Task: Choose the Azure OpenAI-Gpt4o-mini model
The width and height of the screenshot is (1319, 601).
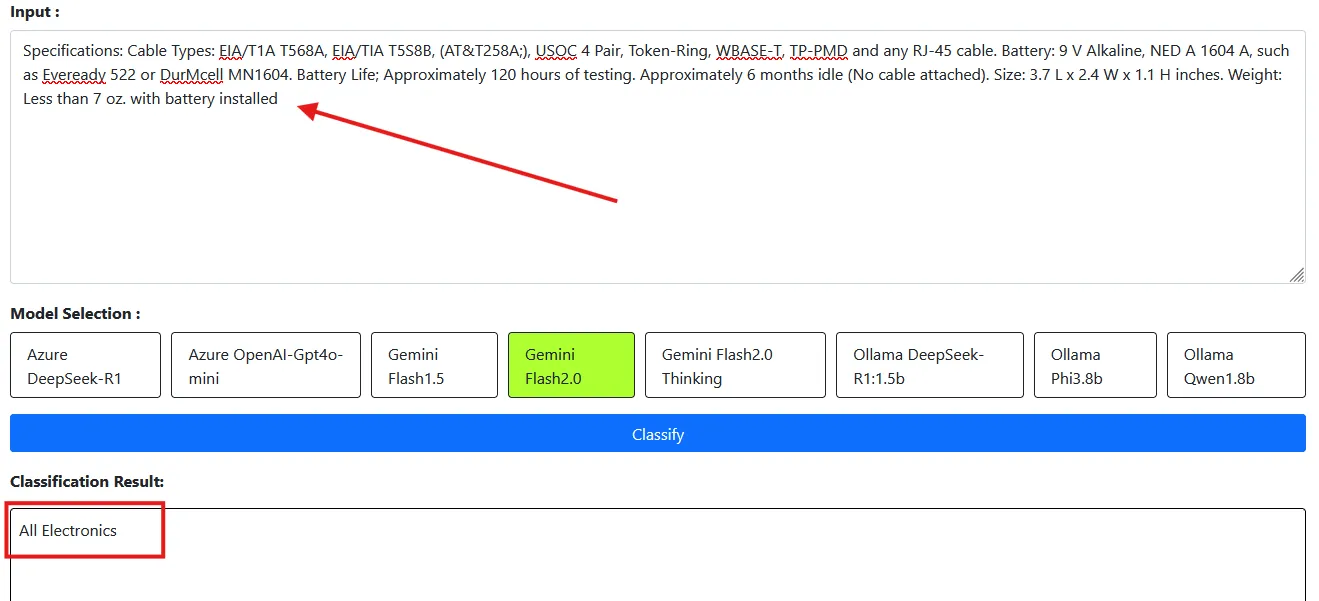Action: click(x=265, y=366)
